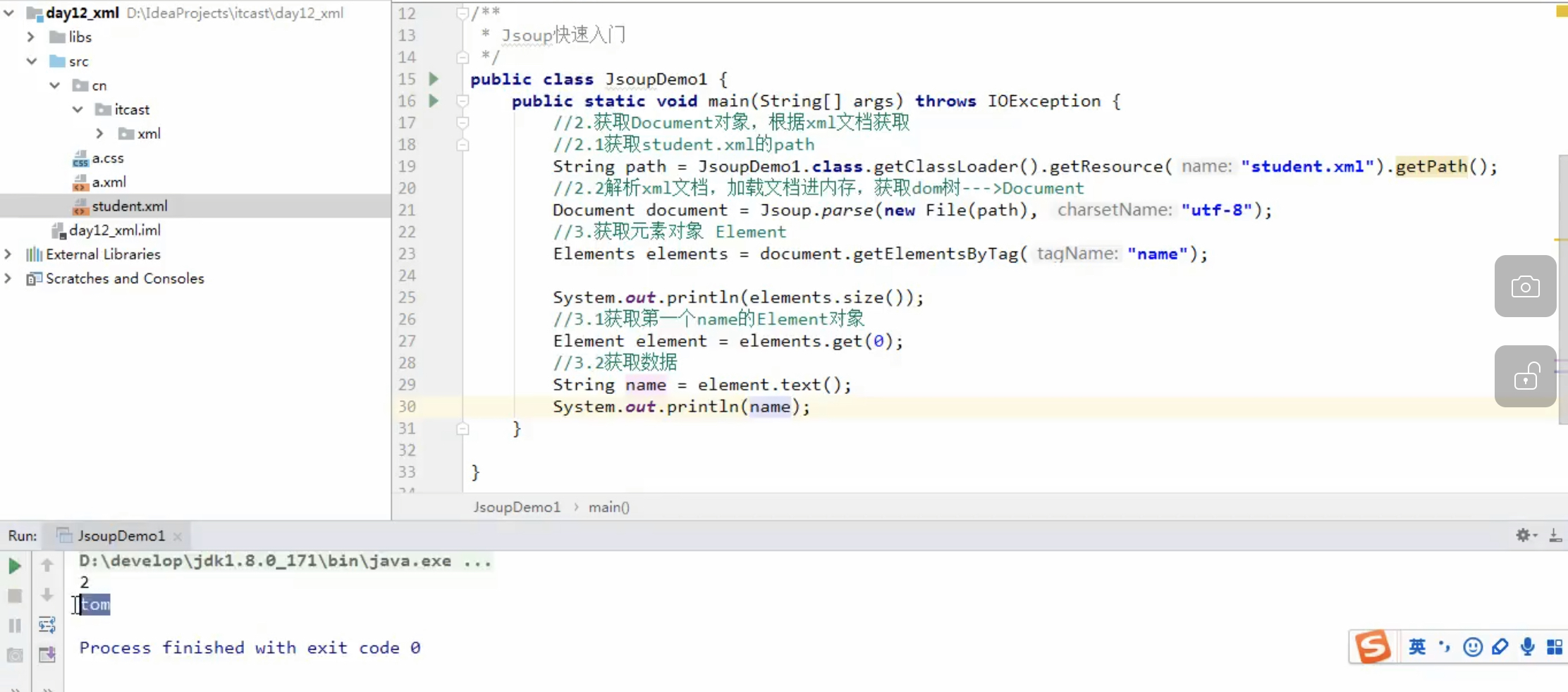Click JsoupDemo1 in editor breadcrumb

pyautogui.click(x=517, y=507)
